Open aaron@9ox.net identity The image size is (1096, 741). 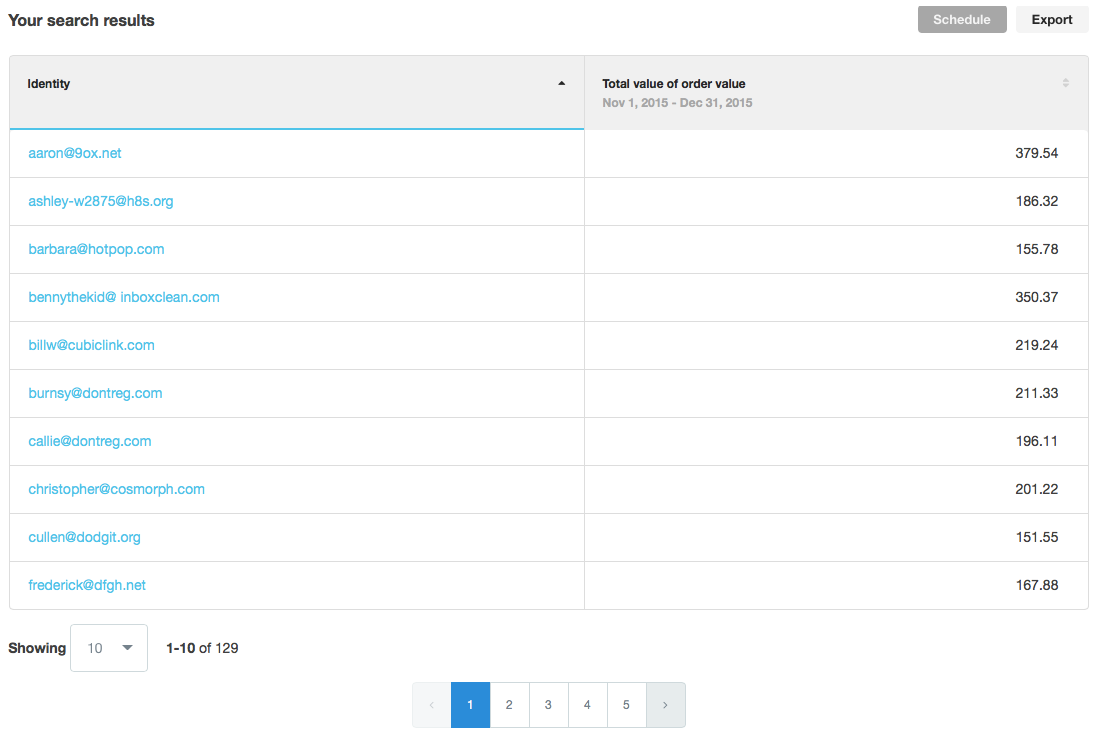75,153
